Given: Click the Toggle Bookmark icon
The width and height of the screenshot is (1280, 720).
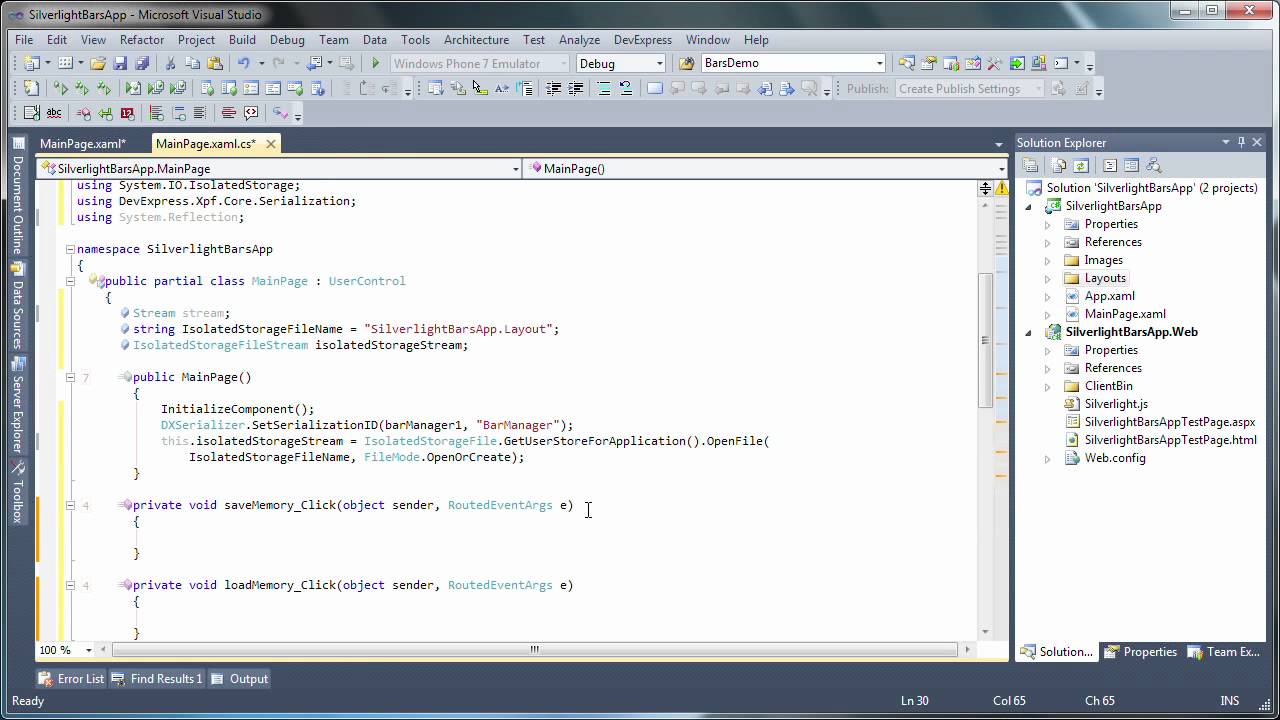Looking at the screenshot, I should 655,88.
